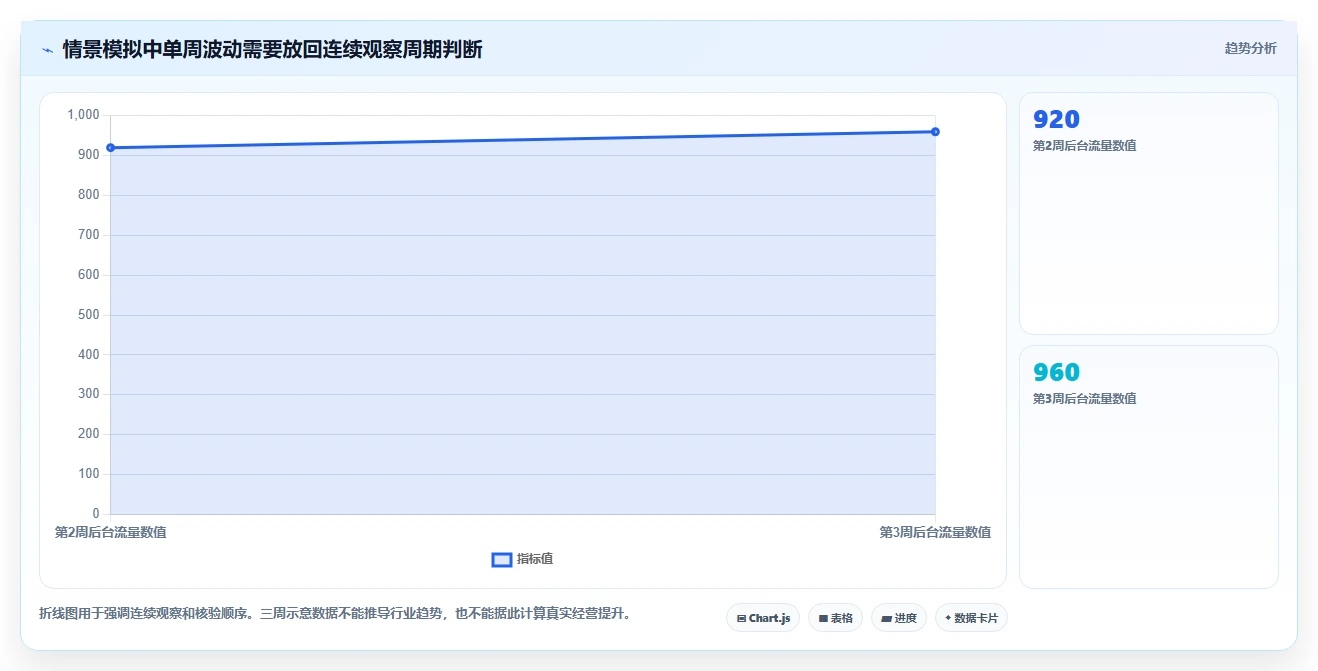Image resolution: width=1318 pixels, height=671 pixels.
Task: Click the 数据卡片 tag button
Action: 971,618
